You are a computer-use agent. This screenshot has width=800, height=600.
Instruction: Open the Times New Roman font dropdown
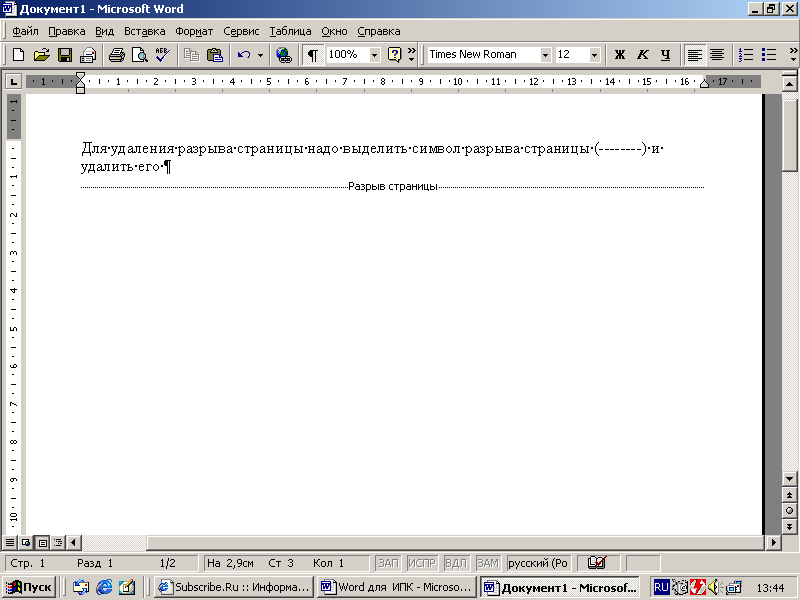(545, 55)
